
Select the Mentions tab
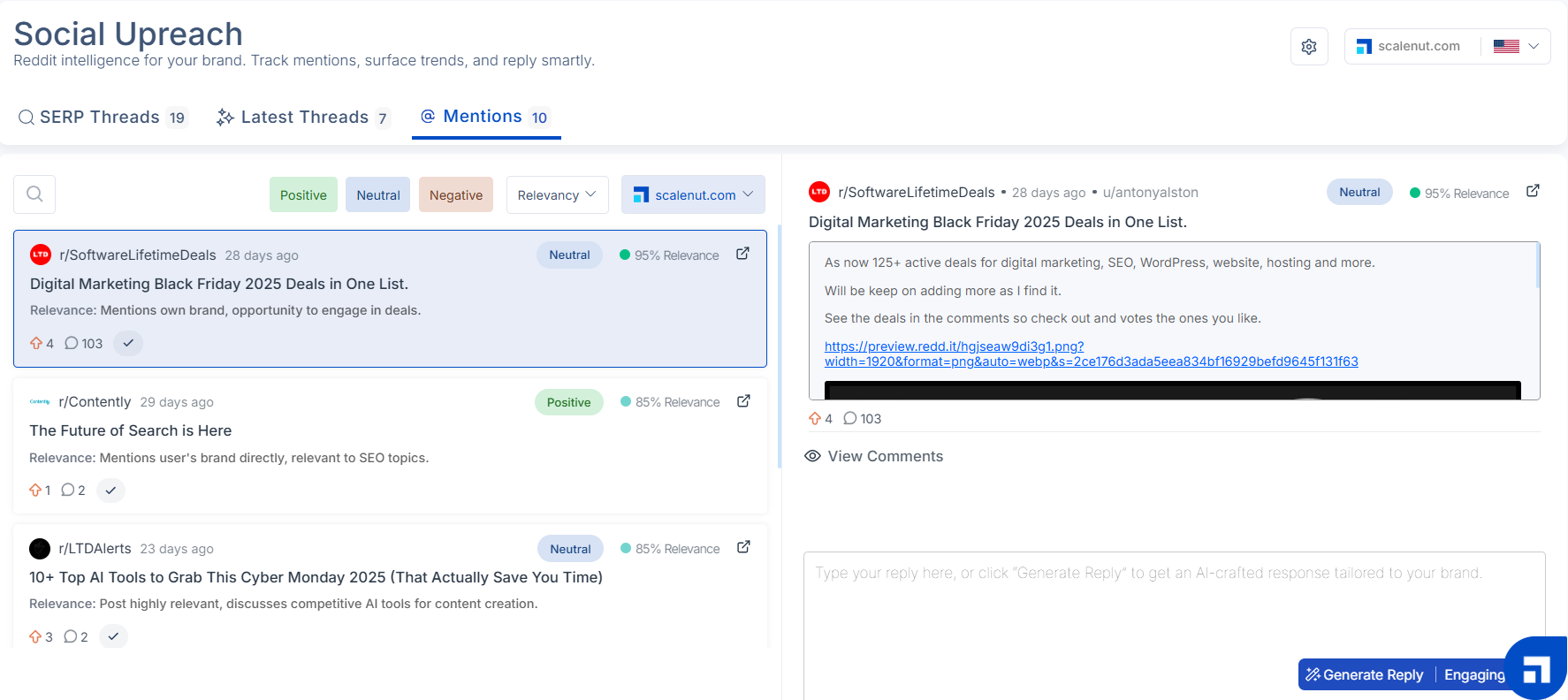click(485, 117)
